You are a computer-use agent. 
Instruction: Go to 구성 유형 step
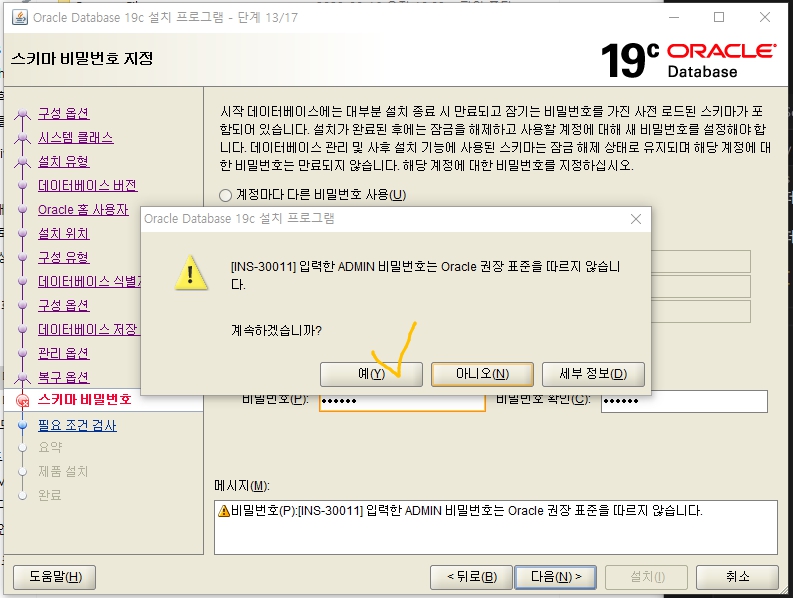point(64,258)
